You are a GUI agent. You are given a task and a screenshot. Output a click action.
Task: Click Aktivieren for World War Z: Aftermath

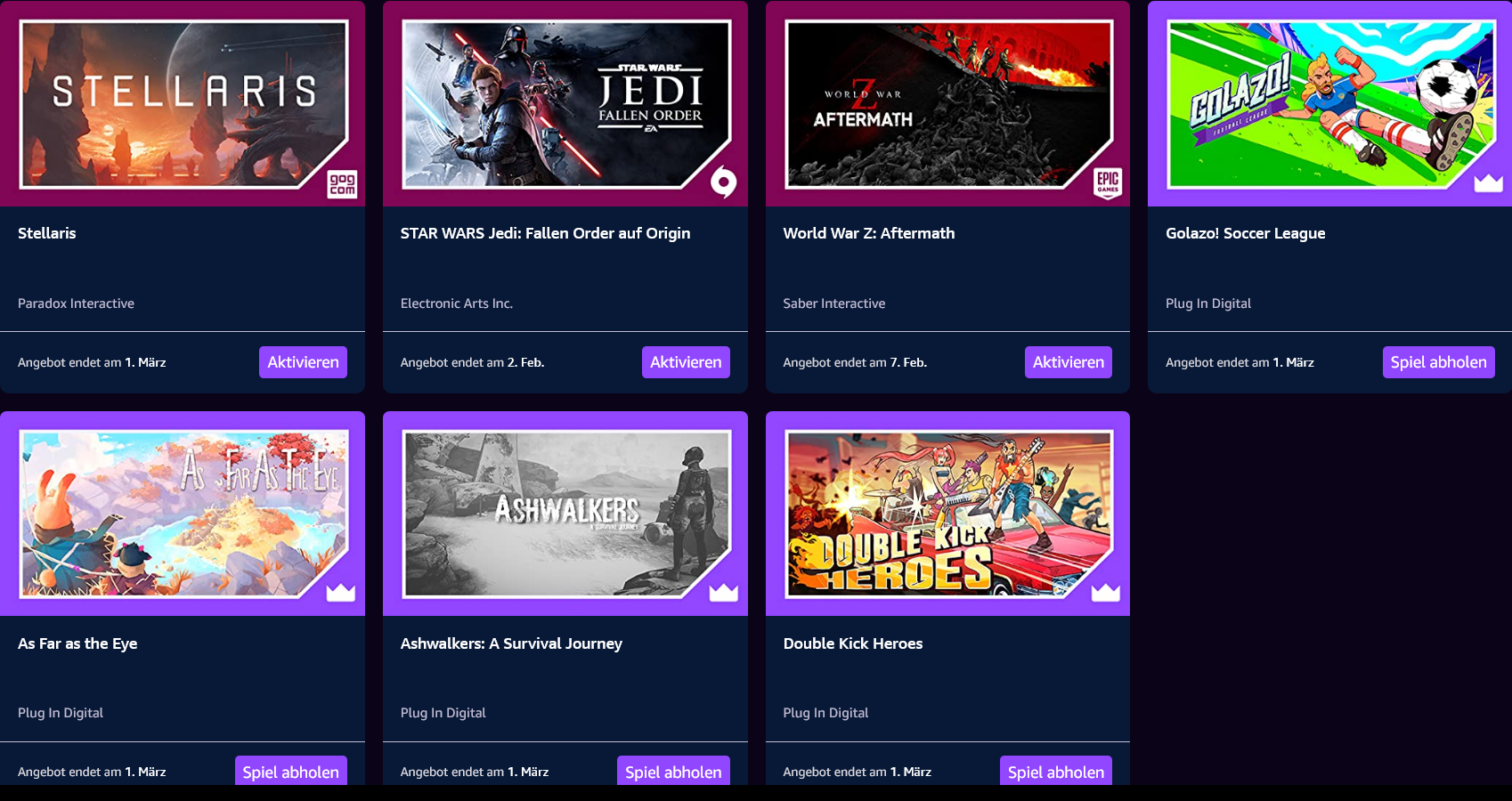coord(1069,362)
